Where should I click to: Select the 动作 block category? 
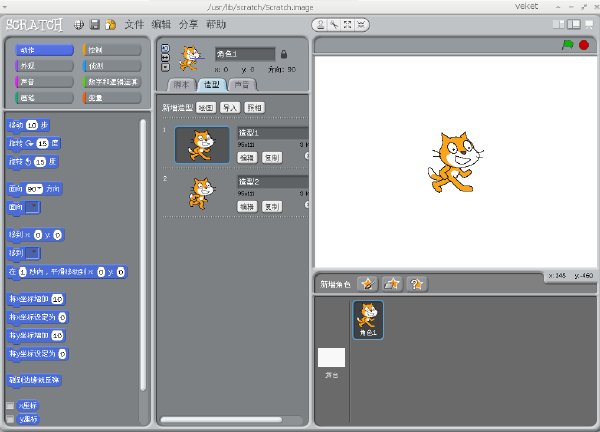44,50
